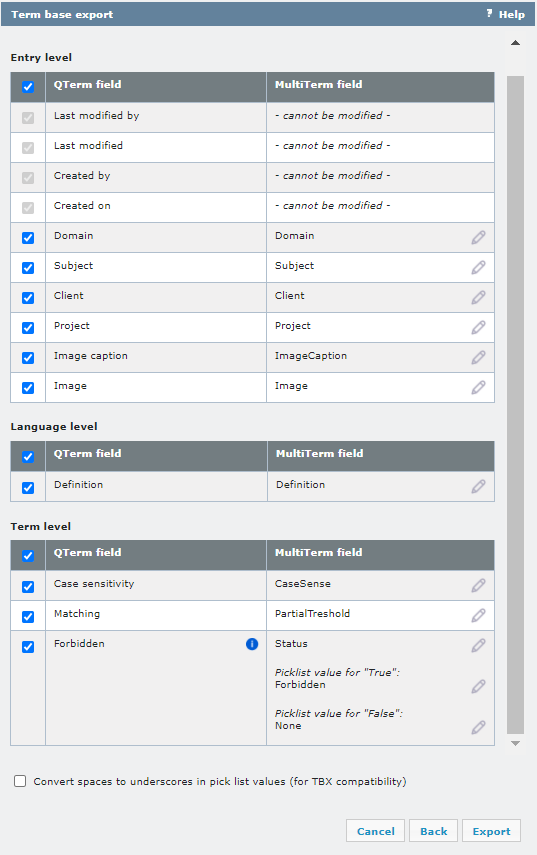This screenshot has height=855, width=537.
Task: Open Help for Term base export
Action: (506, 14)
